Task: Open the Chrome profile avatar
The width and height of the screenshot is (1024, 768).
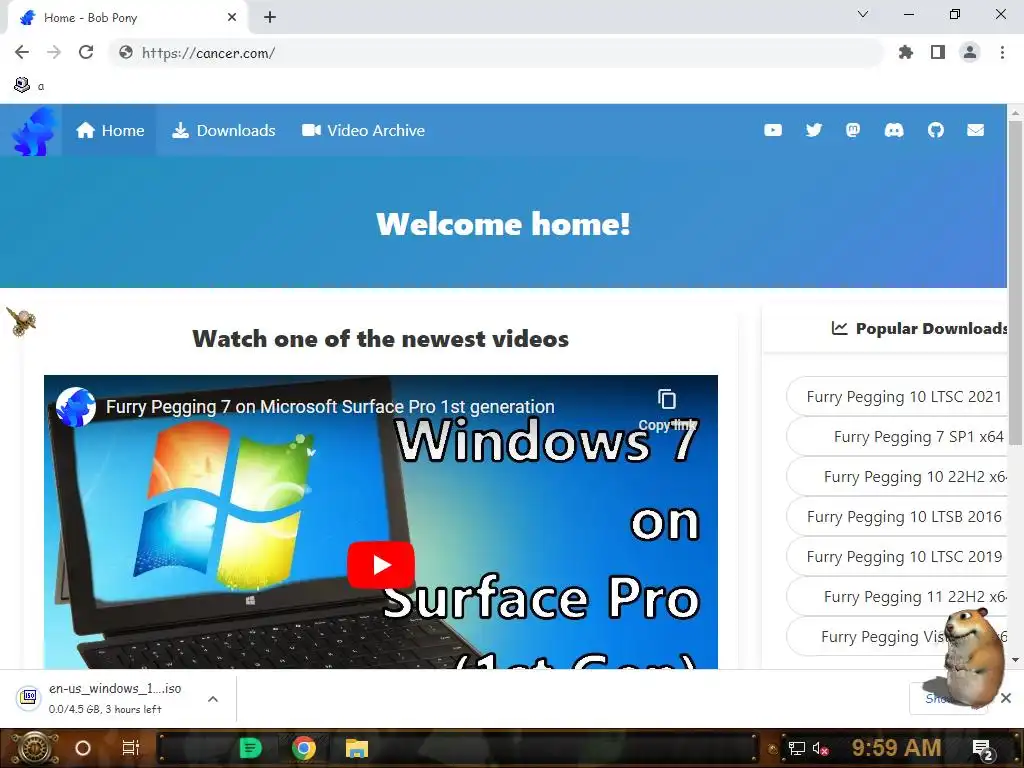Action: (970, 52)
